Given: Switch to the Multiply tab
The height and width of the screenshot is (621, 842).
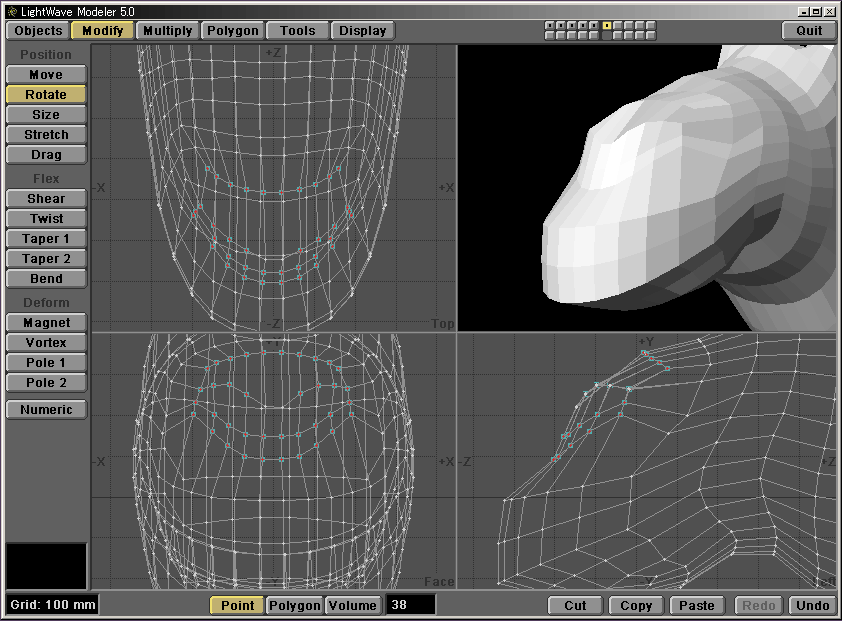Looking at the screenshot, I should (x=167, y=30).
